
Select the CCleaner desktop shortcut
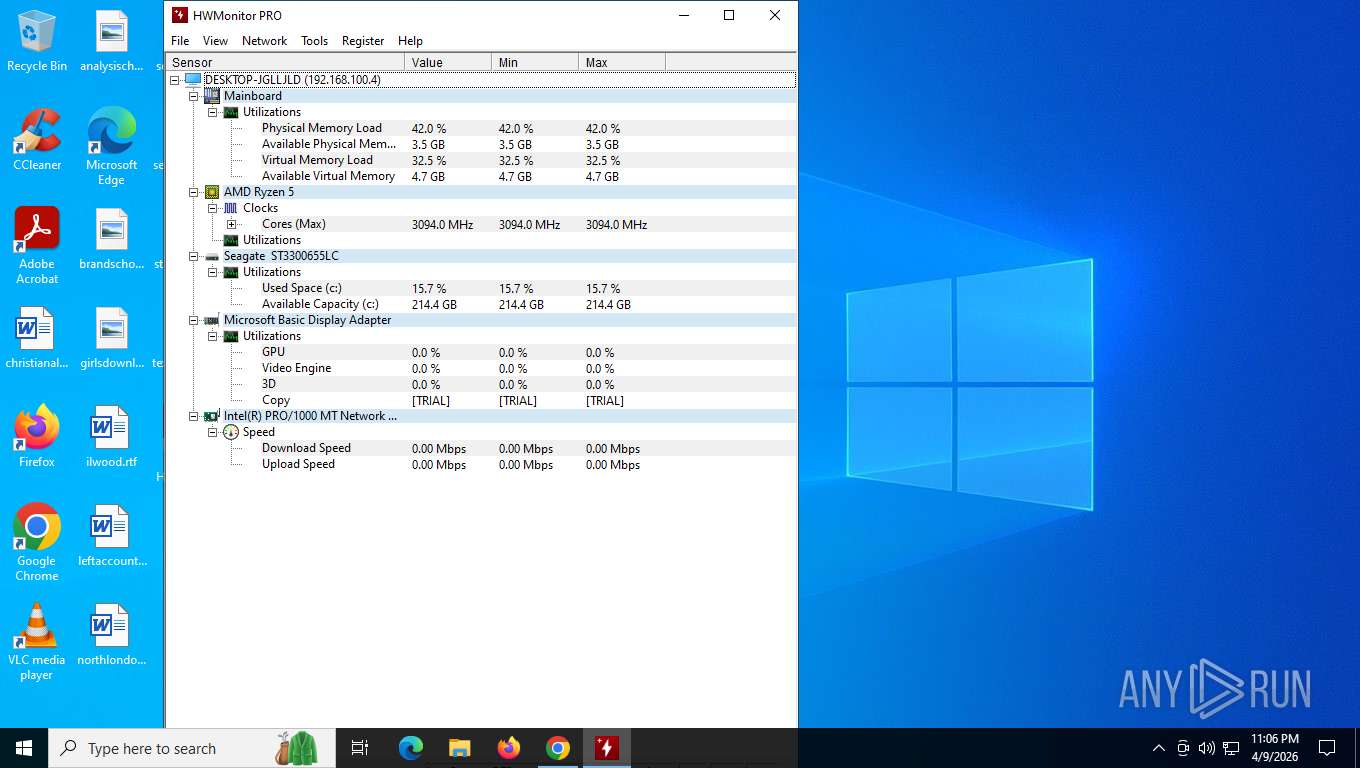[37, 140]
